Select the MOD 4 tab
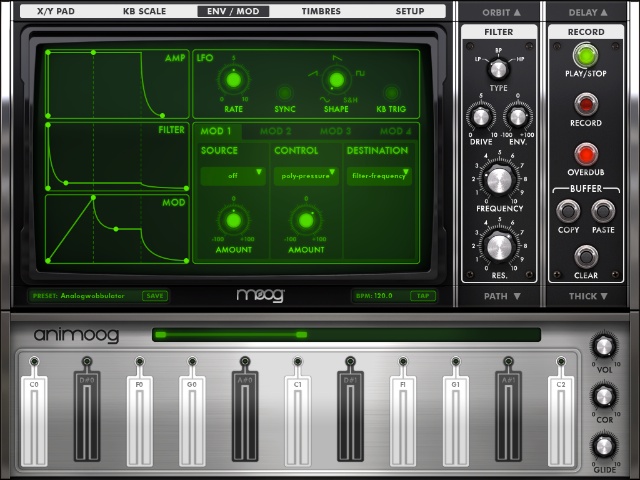Viewport: 640px width, 480px height. (x=396, y=131)
